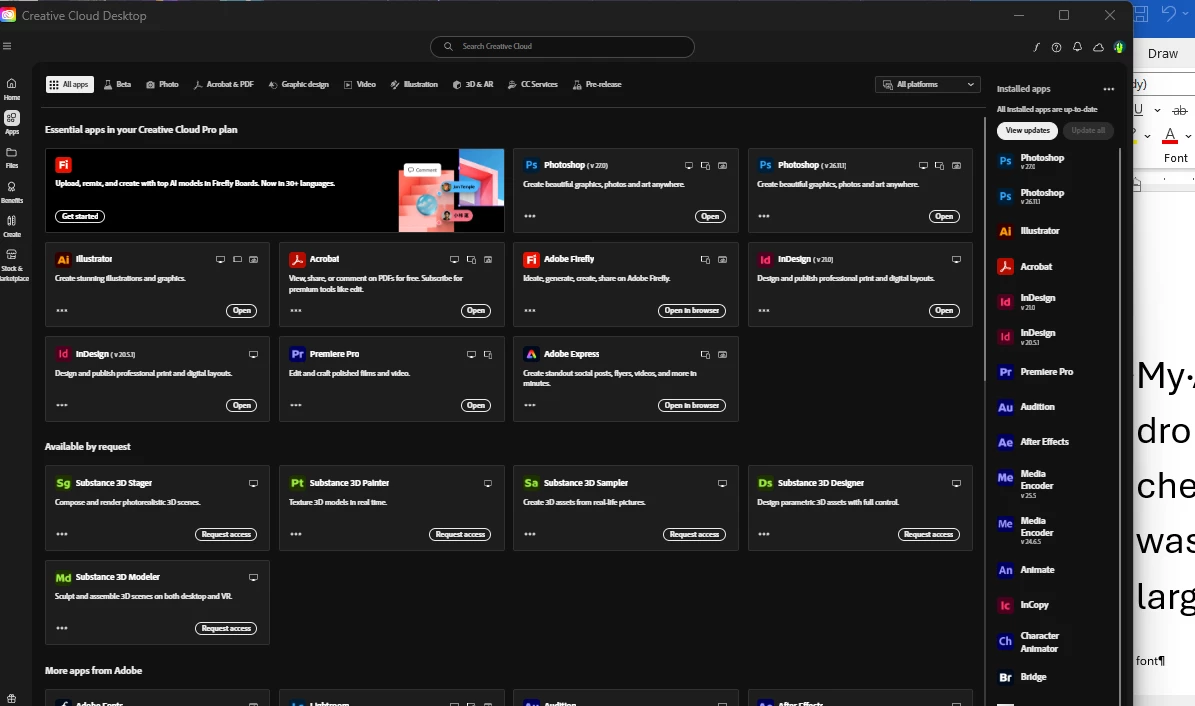The image size is (1195, 706).
Task: Request access for Substance 3D Painter
Action: (x=460, y=534)
